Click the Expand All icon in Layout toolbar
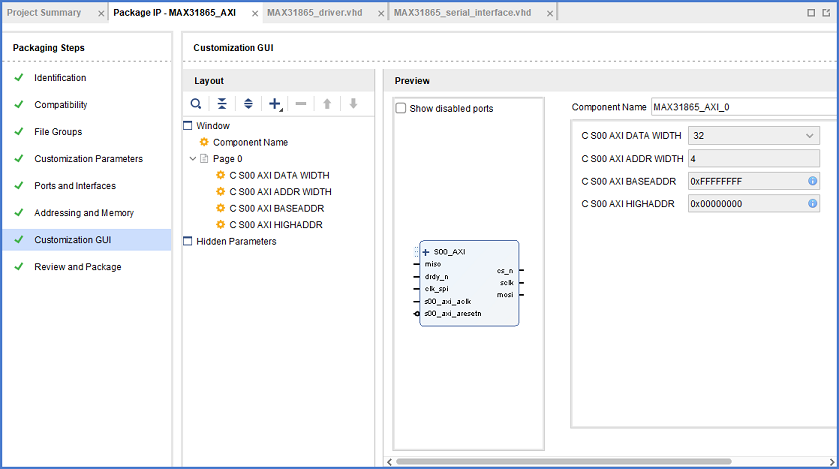 coord(248,104)
